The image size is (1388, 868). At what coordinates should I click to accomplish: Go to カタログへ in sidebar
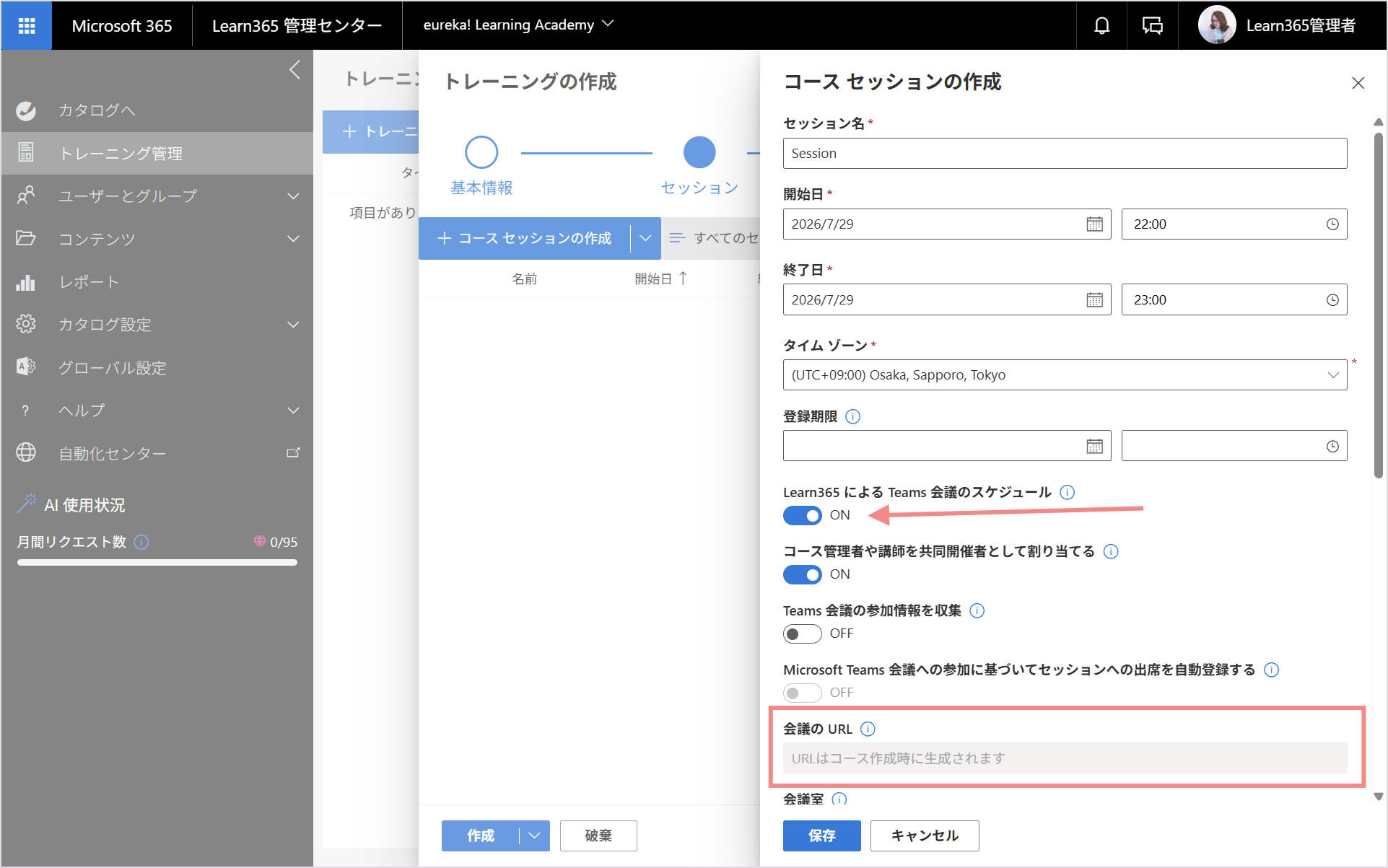[x=97, y=110]
